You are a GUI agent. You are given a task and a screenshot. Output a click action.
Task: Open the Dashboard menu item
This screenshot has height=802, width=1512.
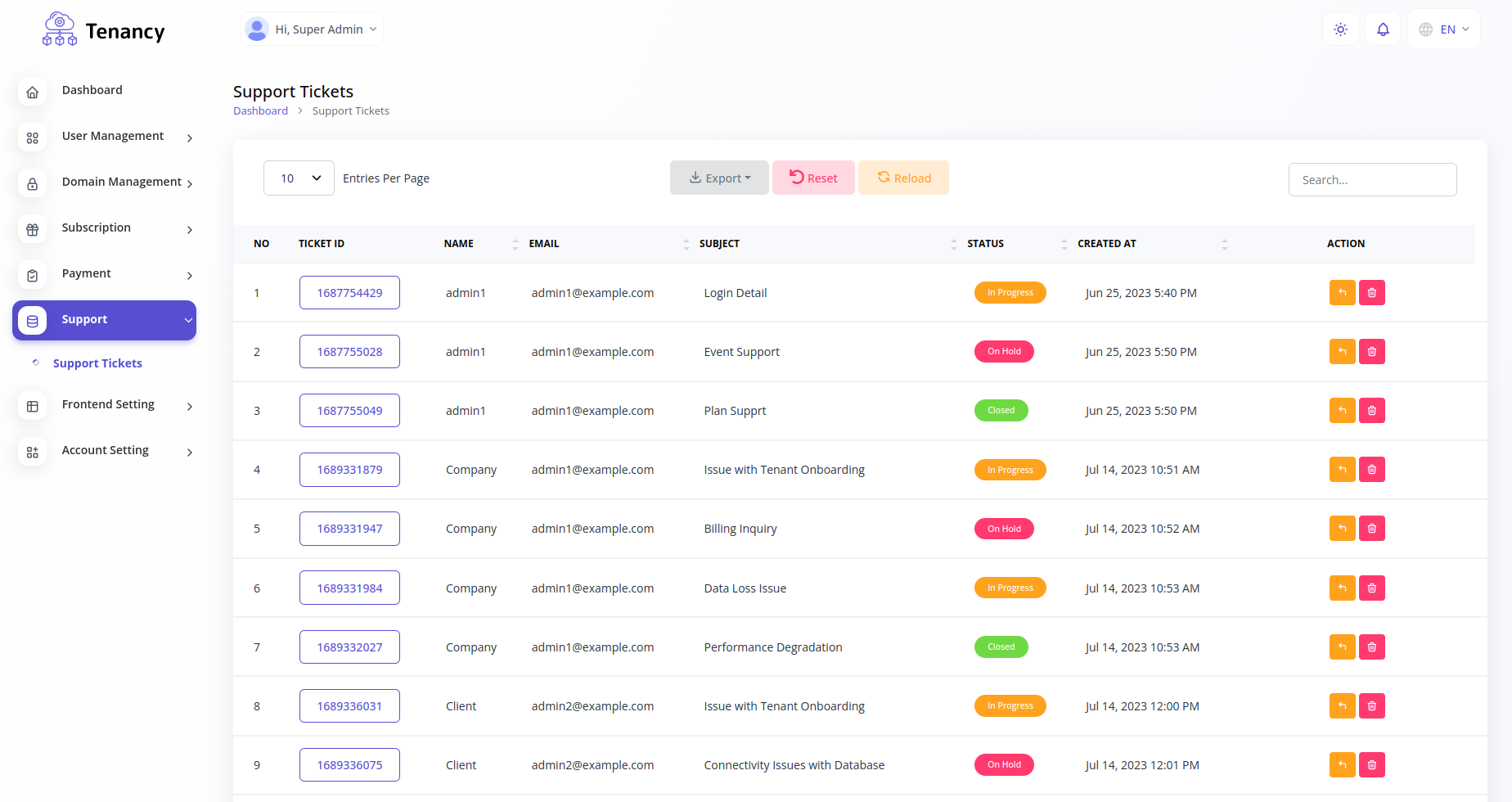92,90
